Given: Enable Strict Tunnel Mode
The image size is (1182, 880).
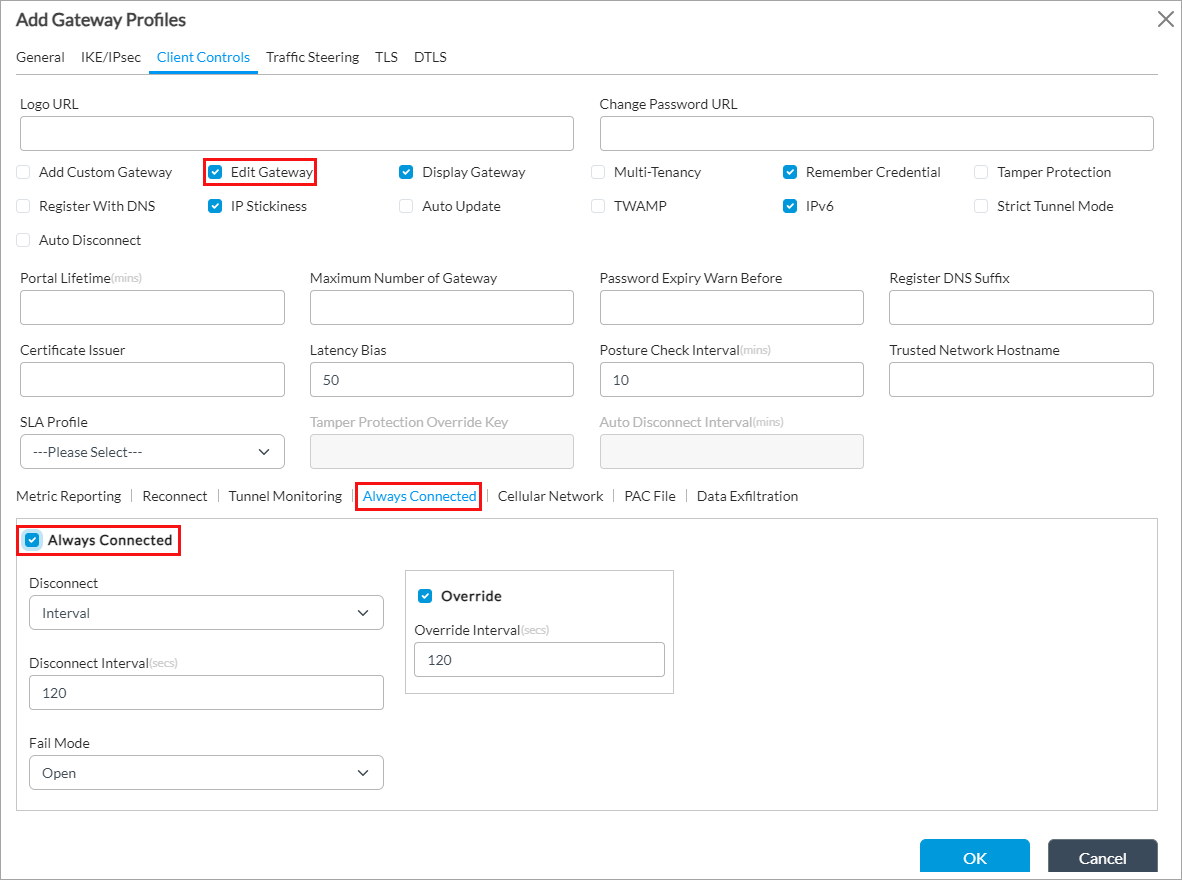Looking at the screenshot, I should click(x=980, y=206).
